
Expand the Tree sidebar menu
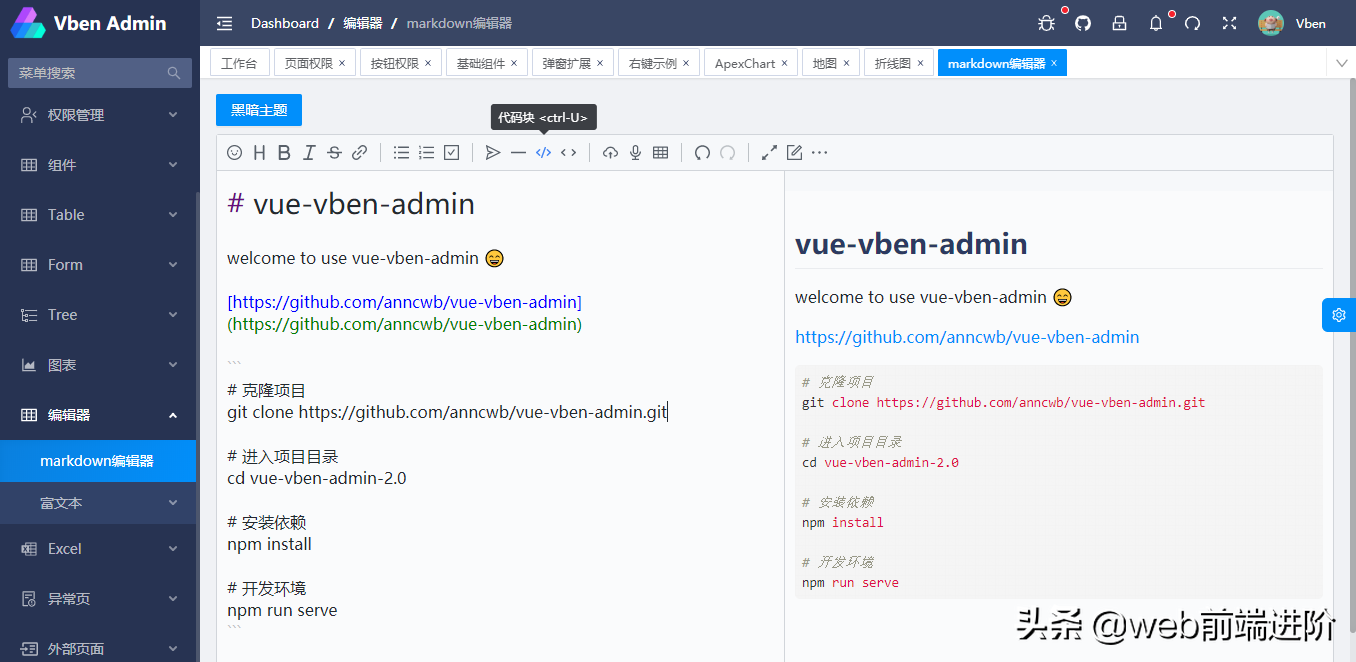(x=98, y=315)
